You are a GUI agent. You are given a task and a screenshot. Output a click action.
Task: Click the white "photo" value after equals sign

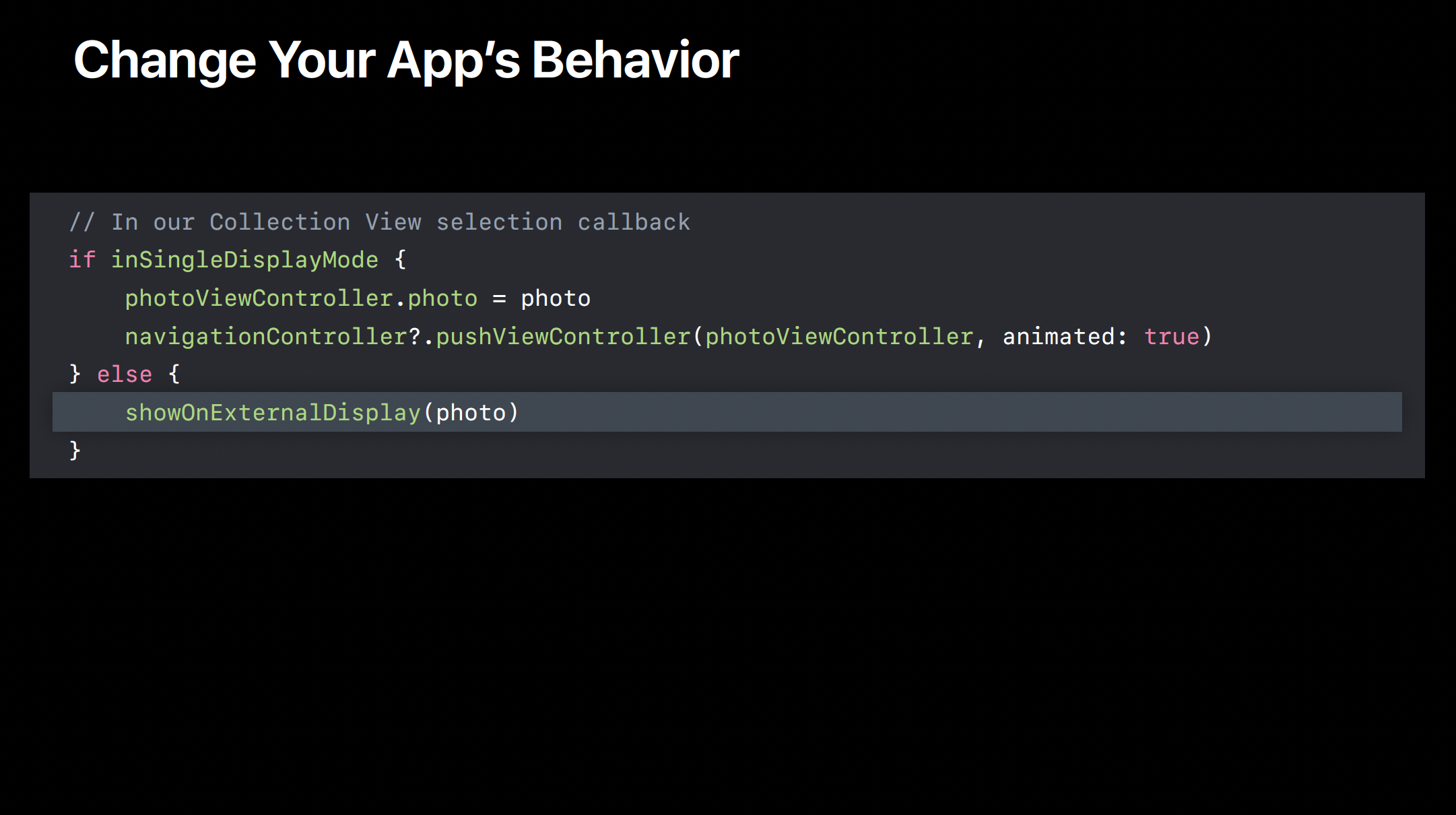555,298
